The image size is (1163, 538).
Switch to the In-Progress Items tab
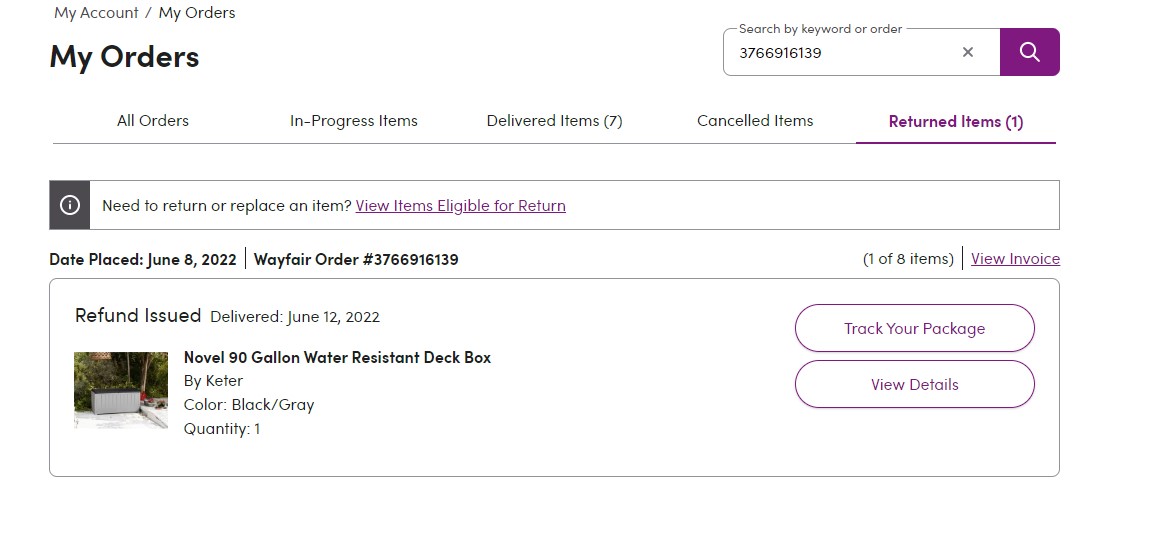tap(354, 120)
